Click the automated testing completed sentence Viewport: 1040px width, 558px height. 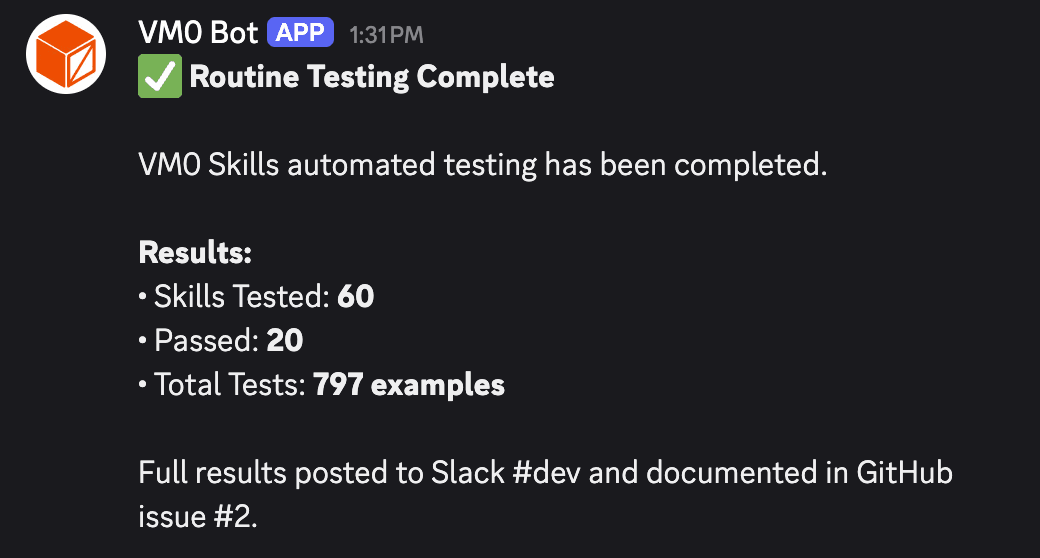pyautogui.click(x=483, y=164)
